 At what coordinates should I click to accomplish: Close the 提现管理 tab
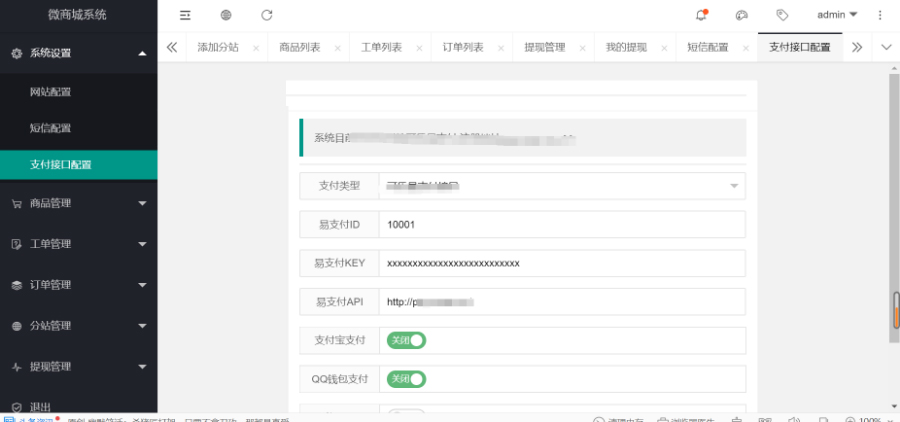point(583,48)
